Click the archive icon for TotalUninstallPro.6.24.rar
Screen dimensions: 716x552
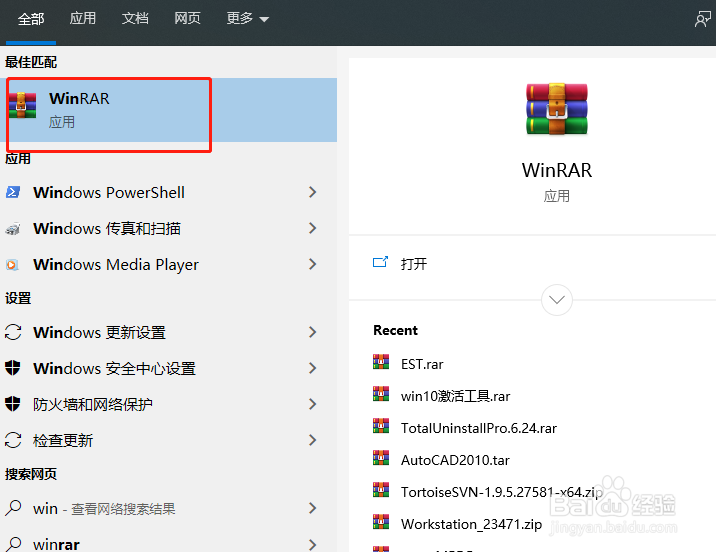click(381, 426)
